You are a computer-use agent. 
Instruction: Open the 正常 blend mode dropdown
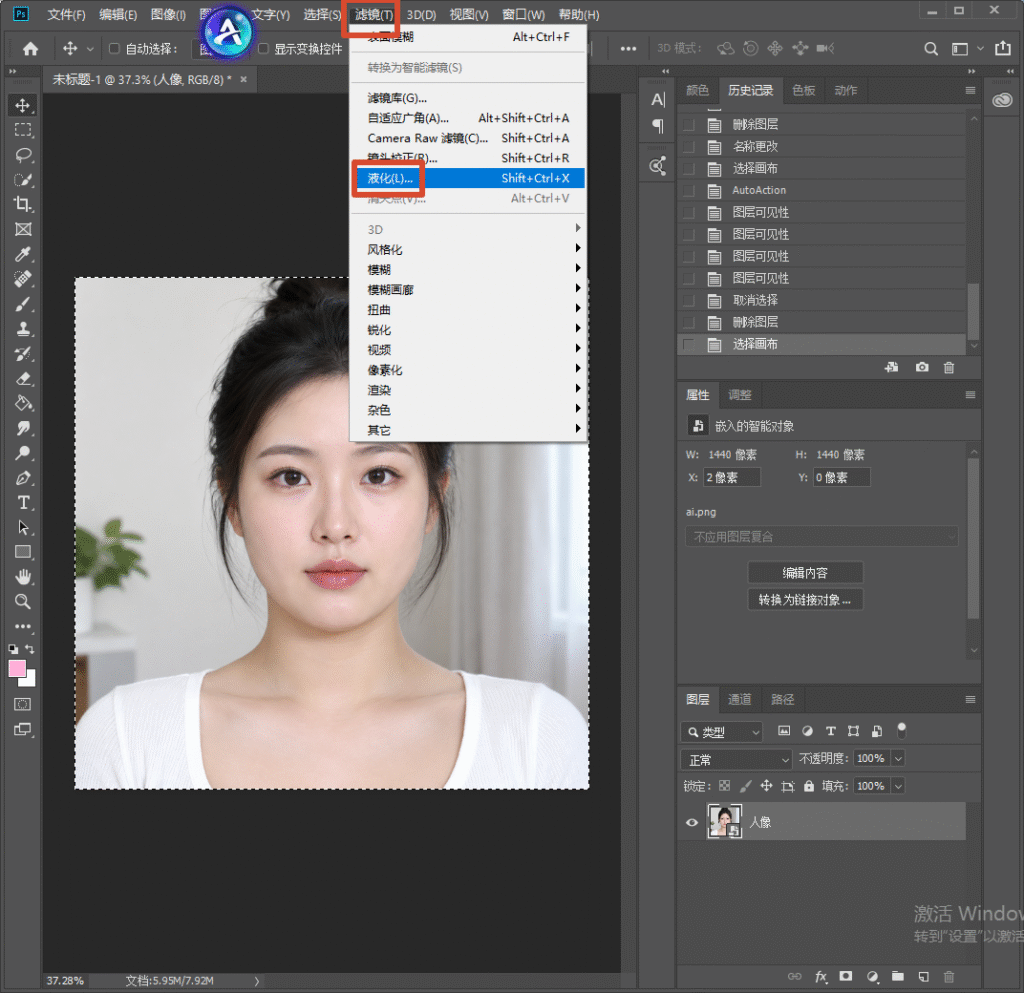(x=736, y=759)
